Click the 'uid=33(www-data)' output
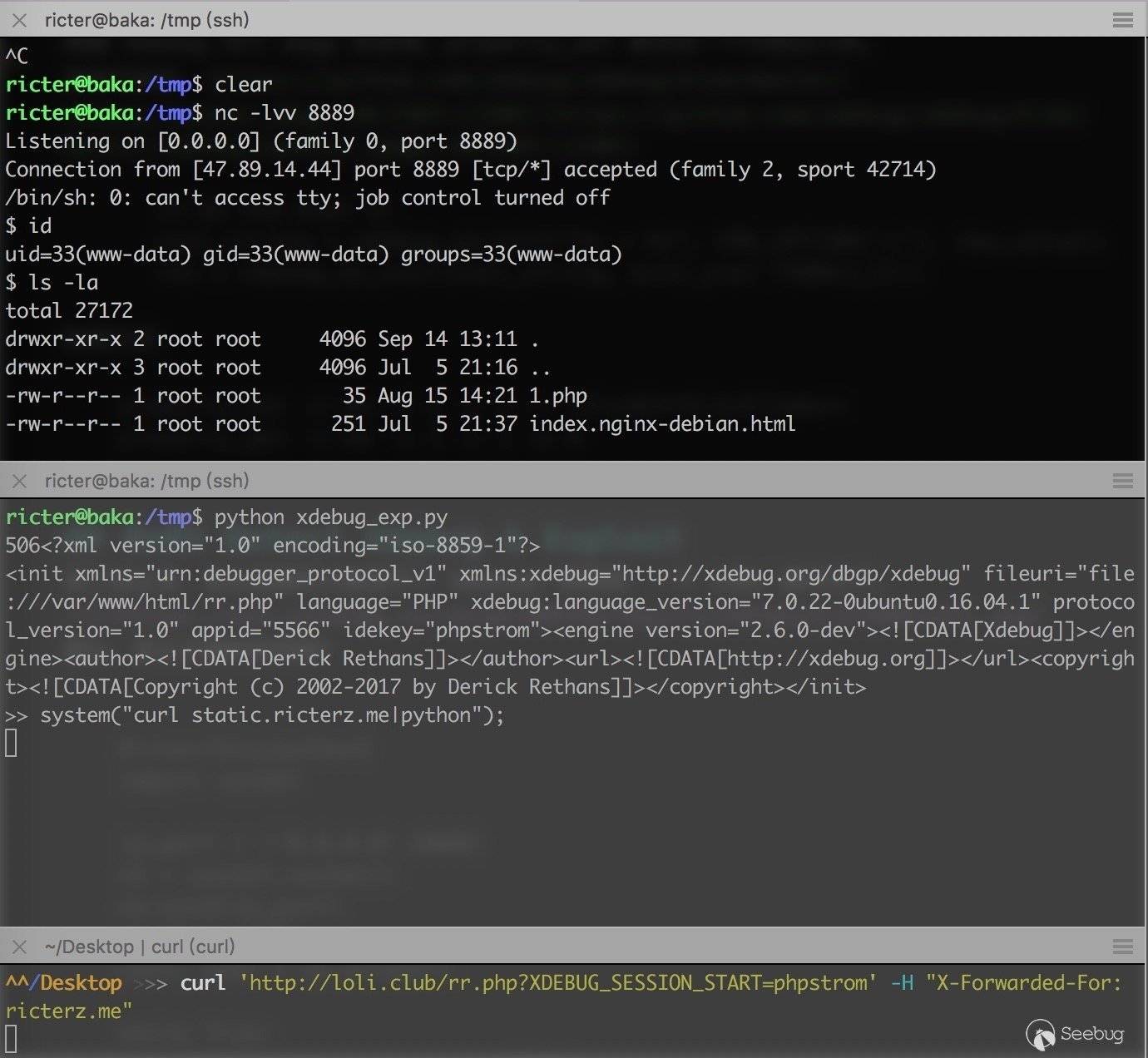This screenshot has width=1148, height=1058. pyautogui.click(x=98, y=254)
